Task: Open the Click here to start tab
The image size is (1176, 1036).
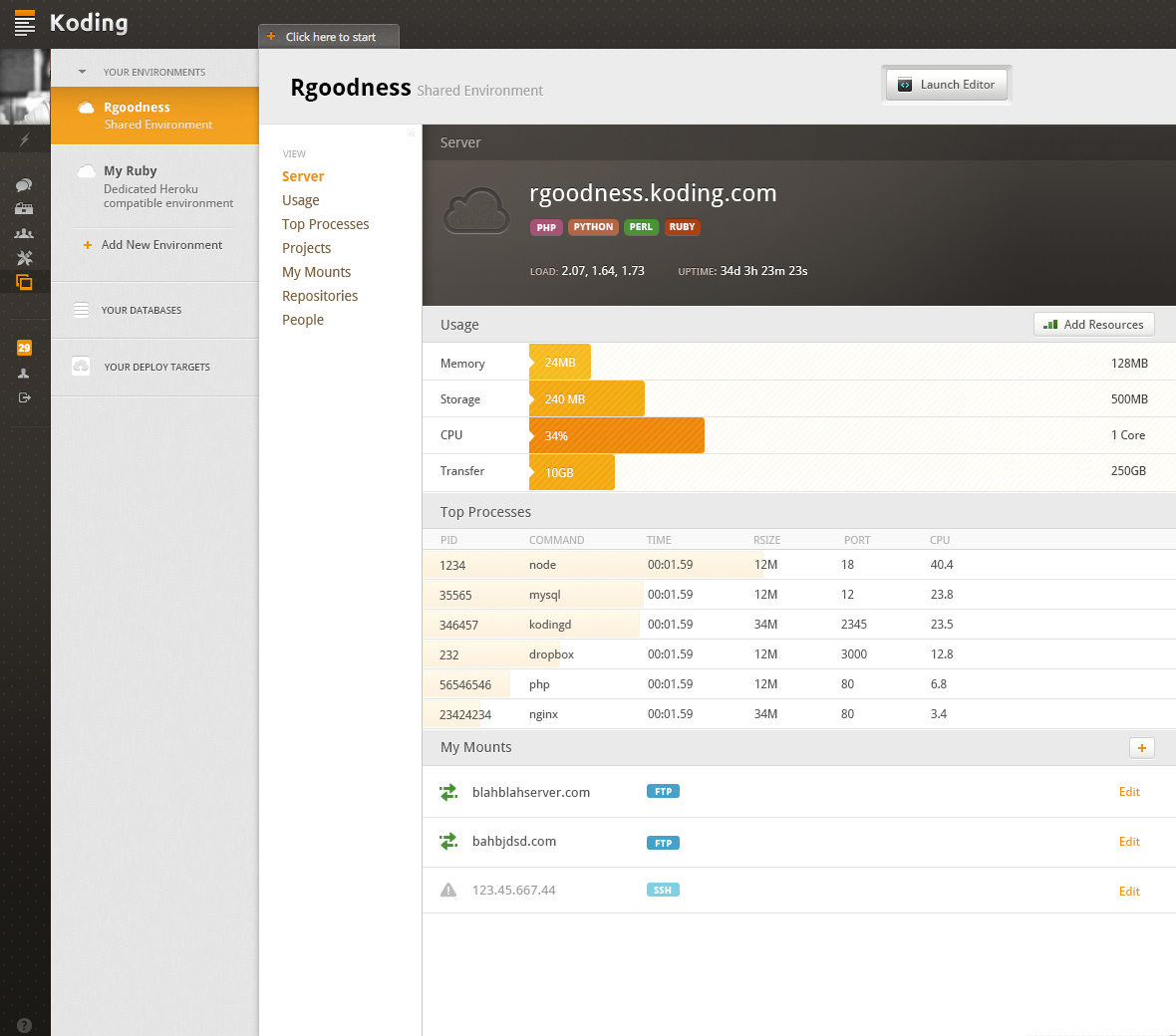Action: (329, 37)
